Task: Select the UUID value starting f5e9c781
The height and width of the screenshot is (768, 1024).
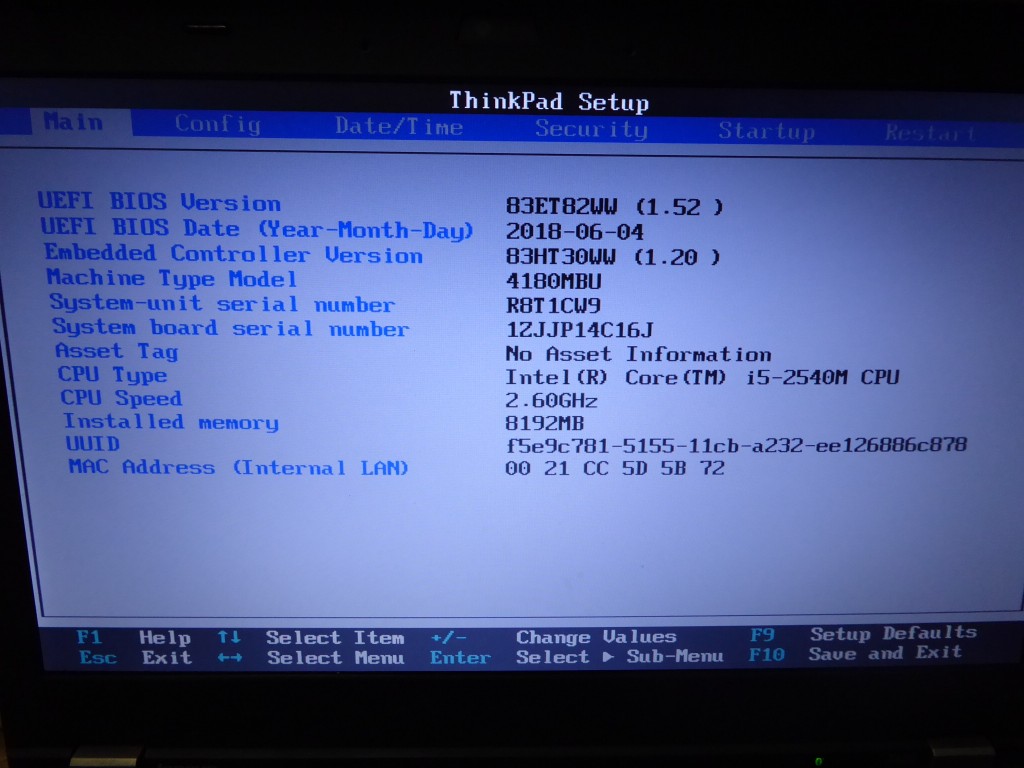Action: click(736, 445)
